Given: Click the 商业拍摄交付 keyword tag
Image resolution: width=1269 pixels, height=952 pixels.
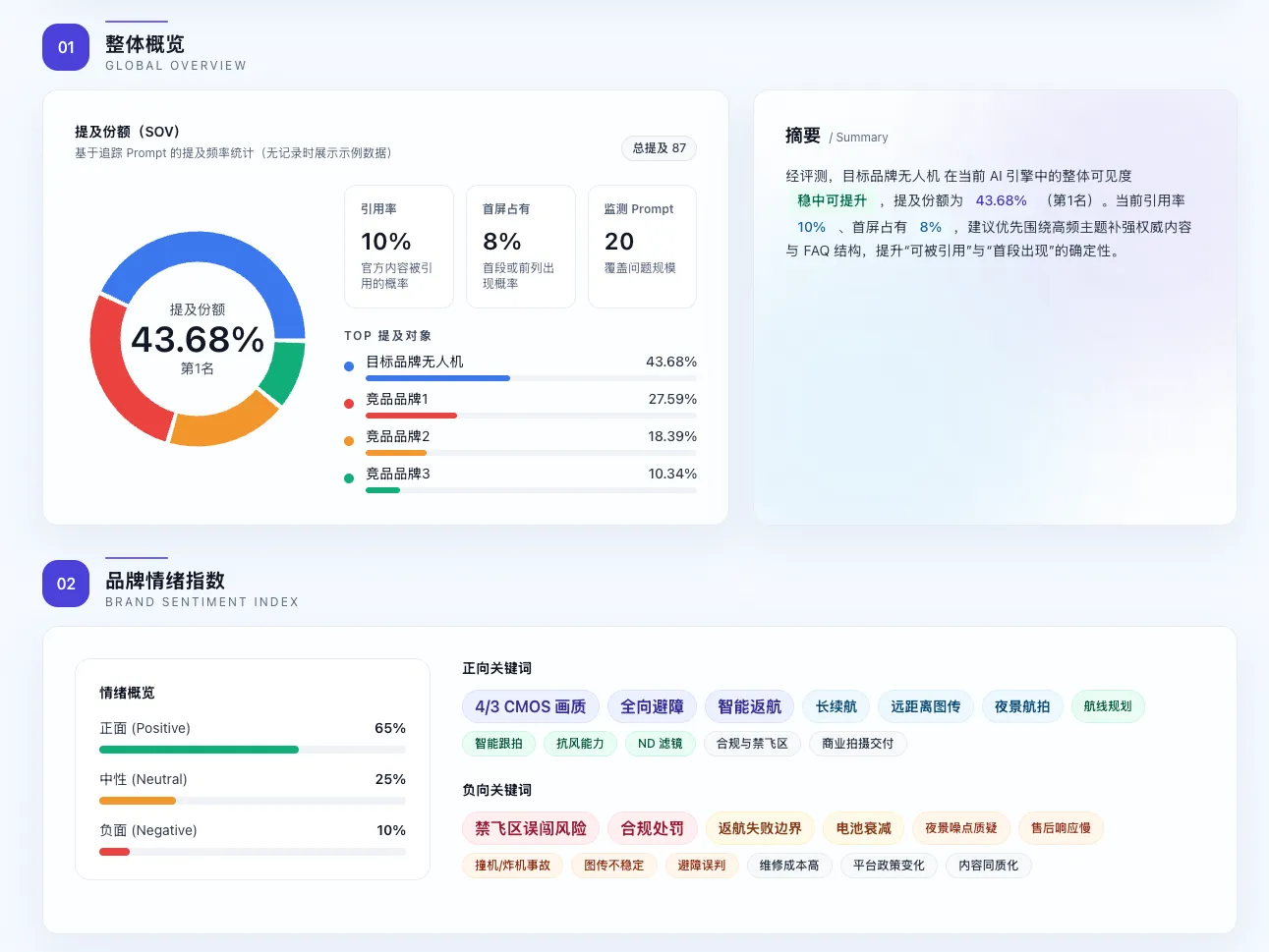Looking at the screenshot, I should point(858,744).
